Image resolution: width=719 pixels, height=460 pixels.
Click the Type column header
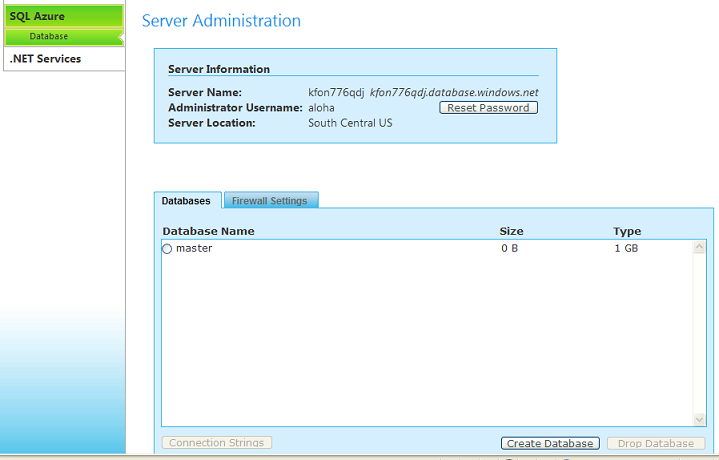(627, 231)
